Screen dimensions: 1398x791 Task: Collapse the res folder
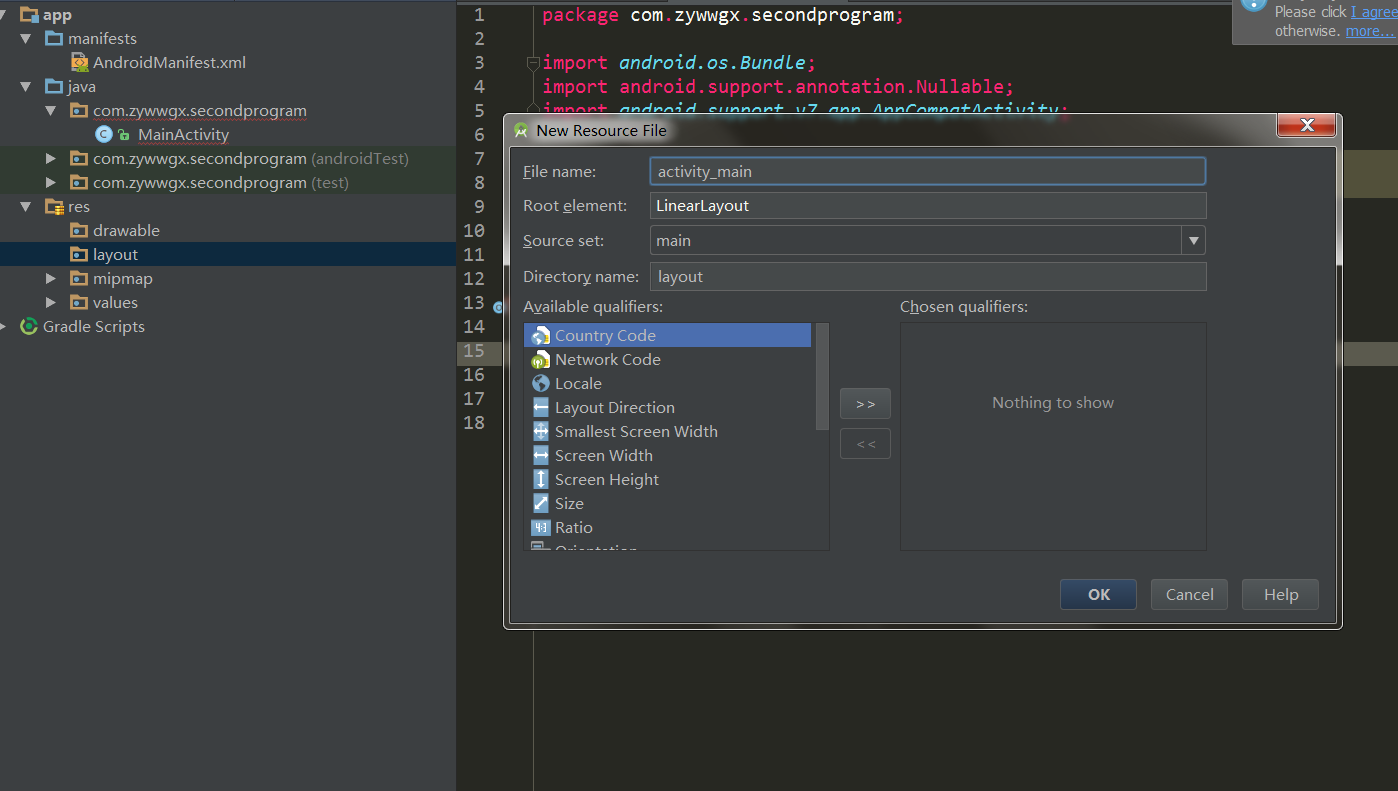[x=27, y=207]
